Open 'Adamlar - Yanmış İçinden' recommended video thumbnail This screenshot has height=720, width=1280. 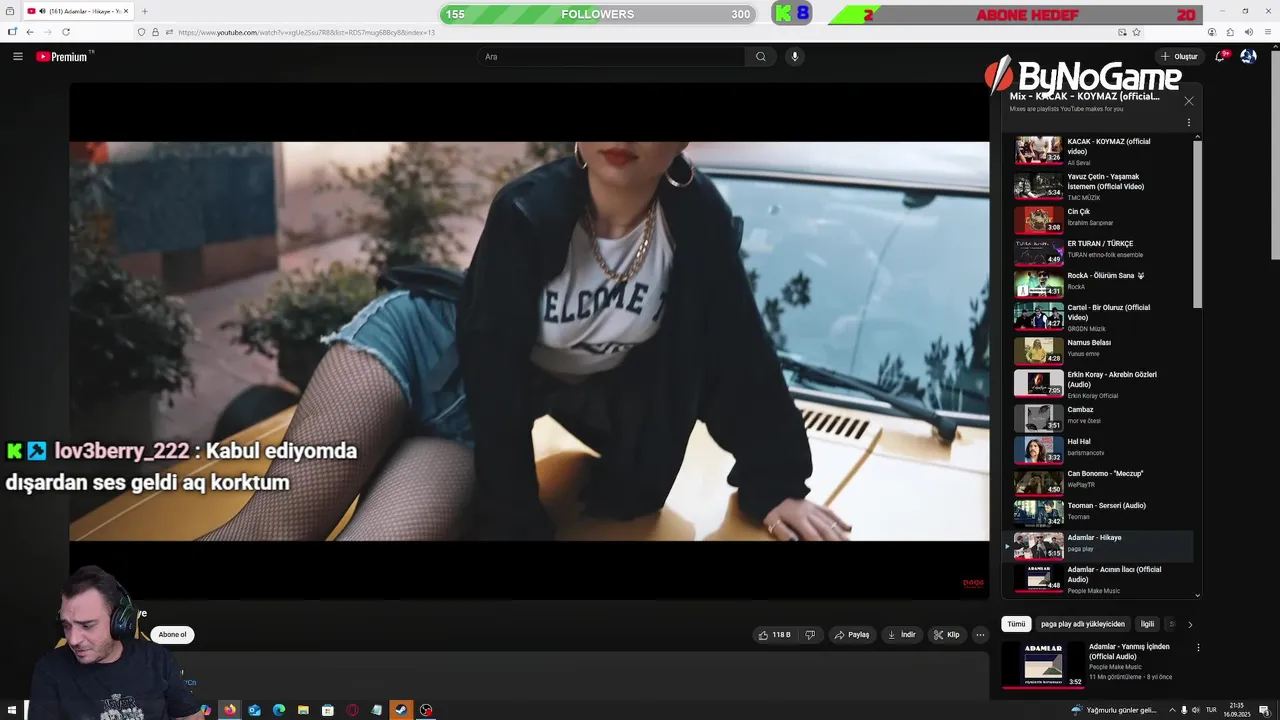click(x=1043, y=664)
